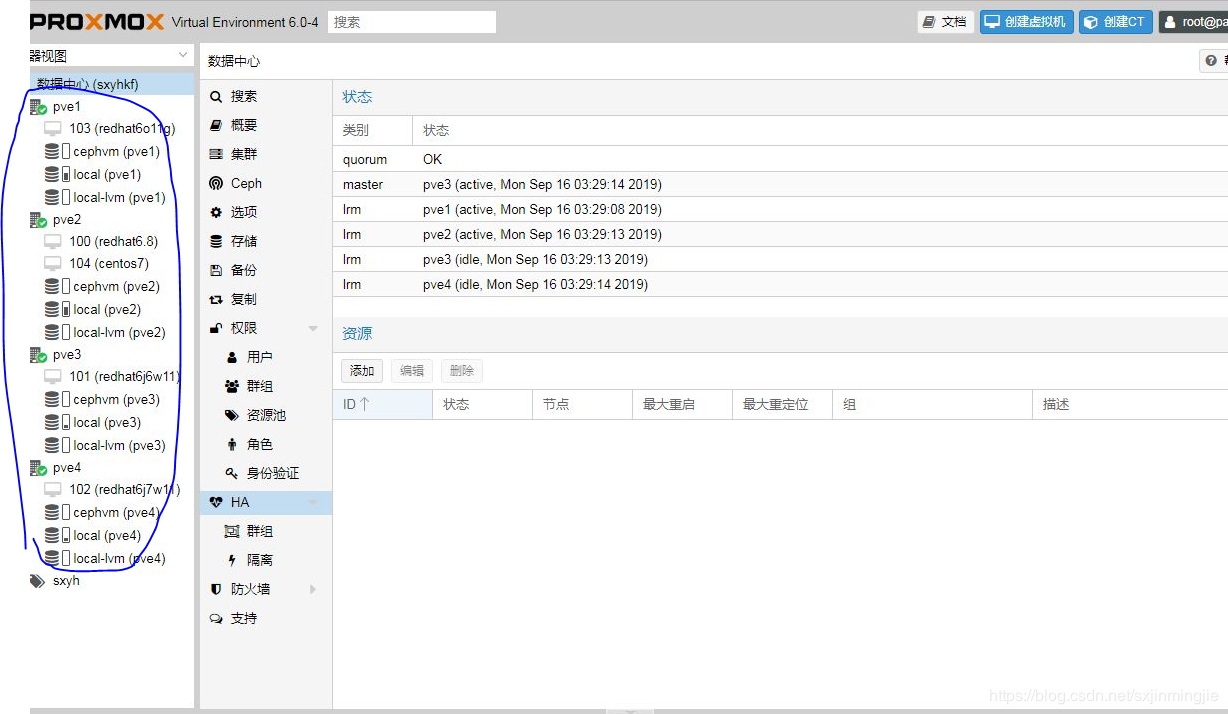Screen dimensions: 1228x714
Task: Click monitor icon of VM 104 centos7
Action: (53, 264)
